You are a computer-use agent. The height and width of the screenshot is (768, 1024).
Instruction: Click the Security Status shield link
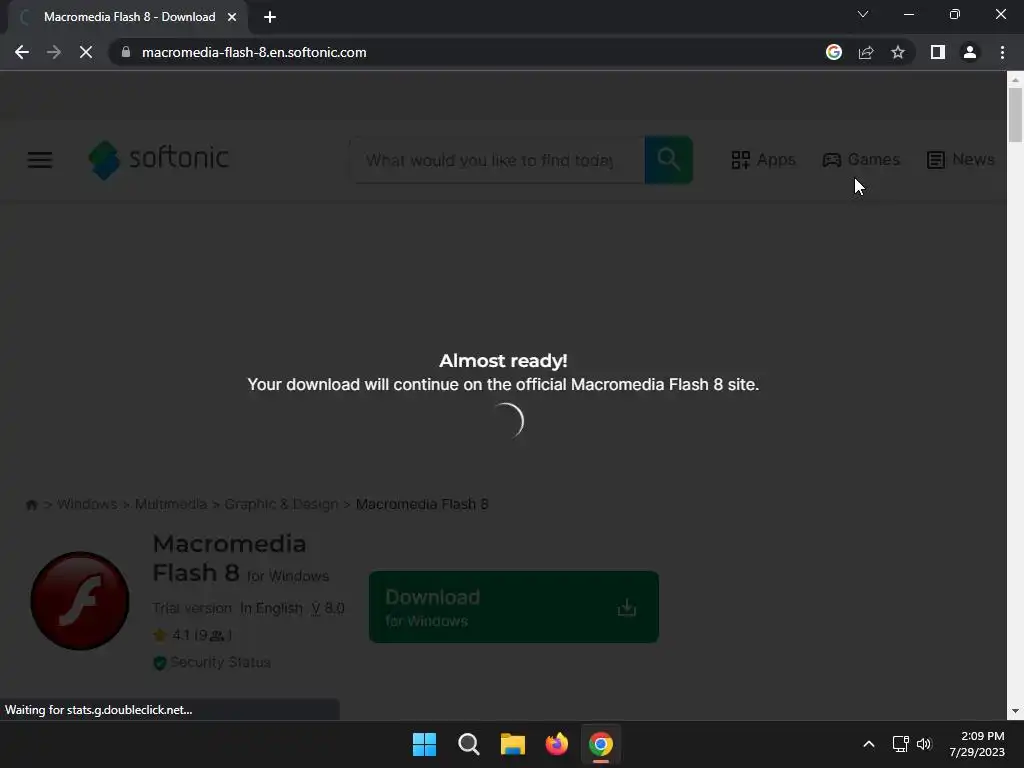coord(212,662)
